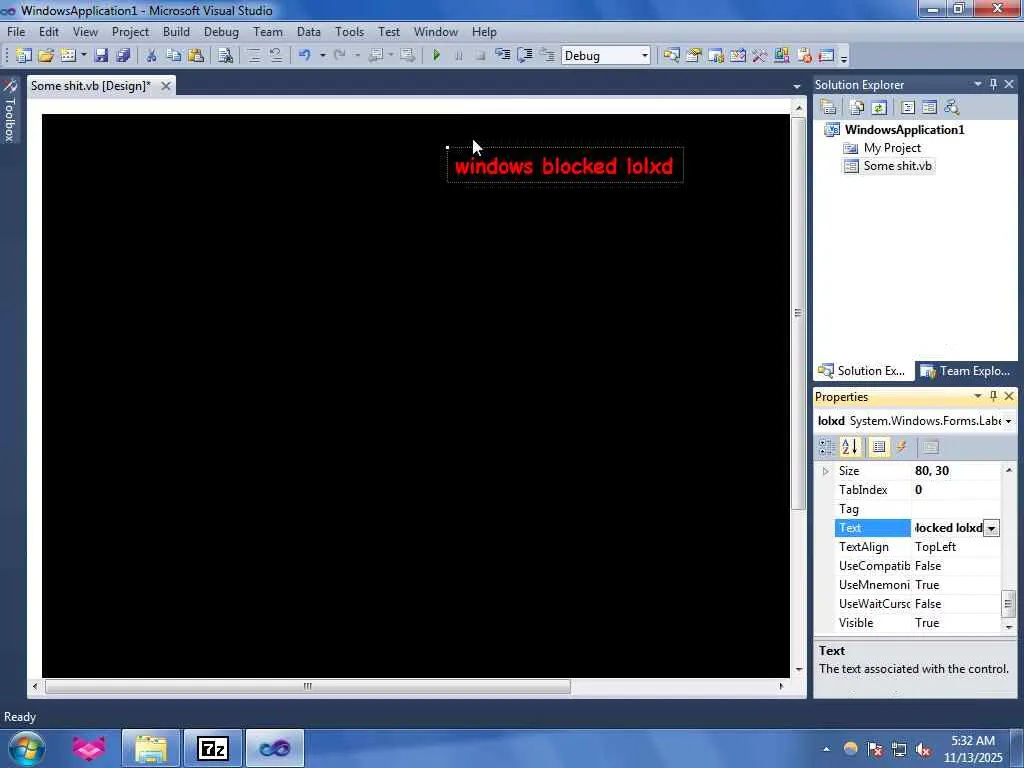Show hidden system tray icons arrow
The width and height of the screenshot is (1024, 768).
(826, 749)
